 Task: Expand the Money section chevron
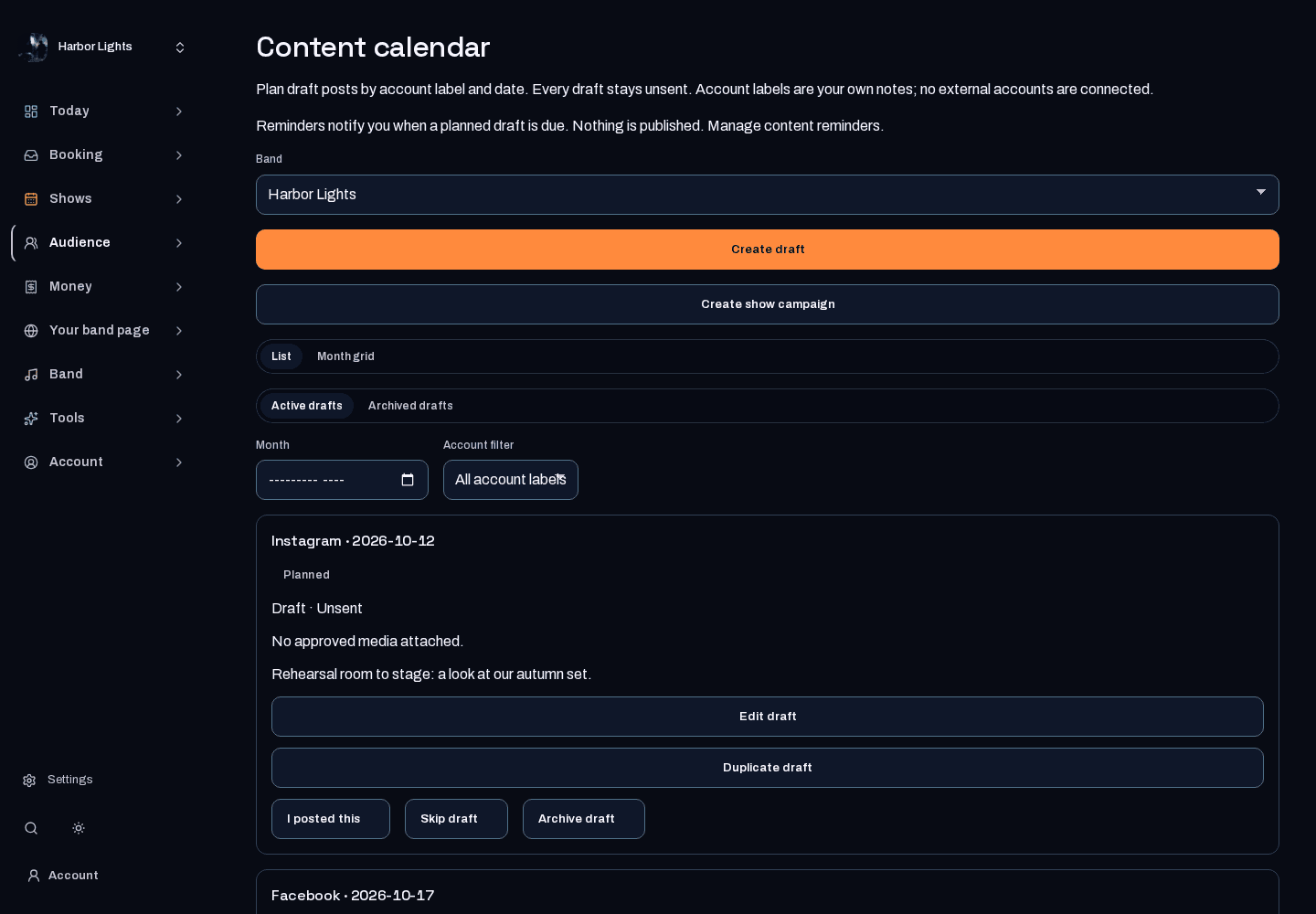(179, 287)
